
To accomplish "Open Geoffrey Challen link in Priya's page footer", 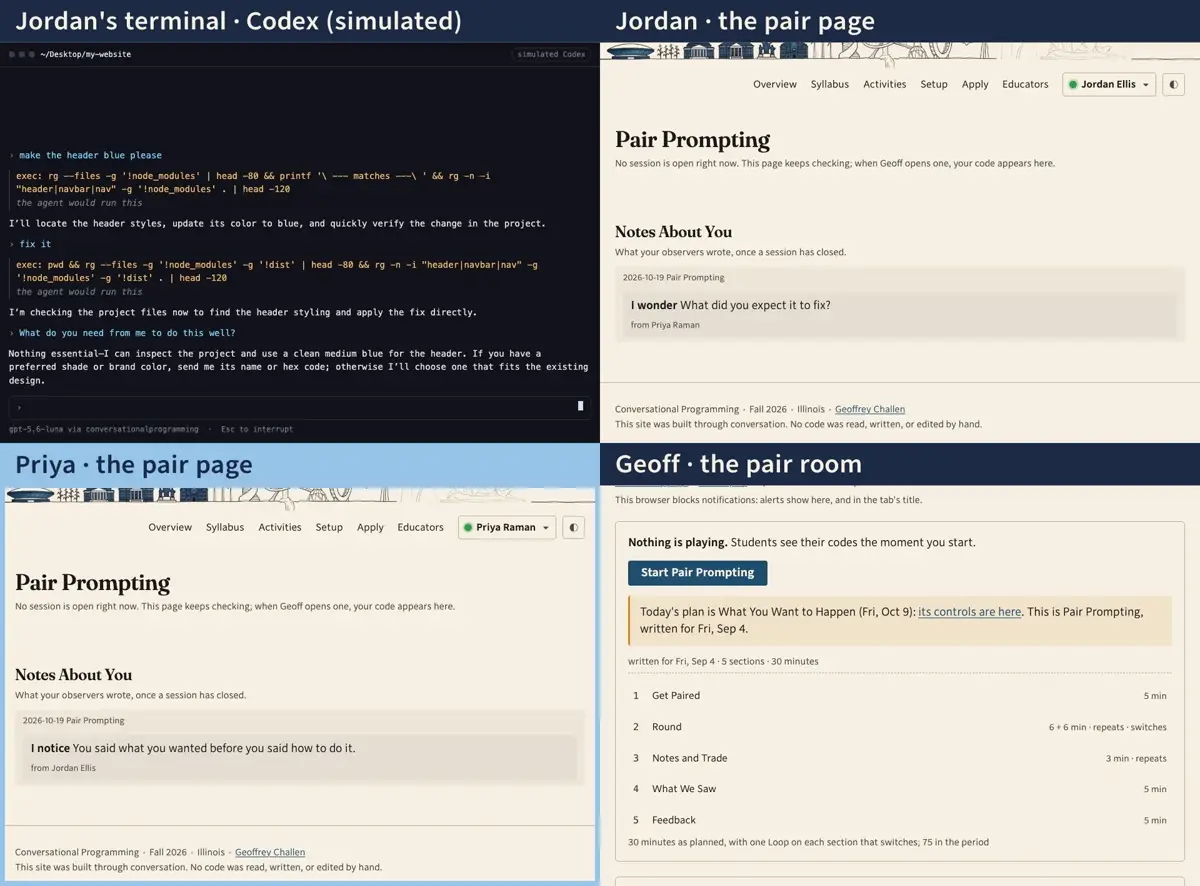I will point(270,852).
